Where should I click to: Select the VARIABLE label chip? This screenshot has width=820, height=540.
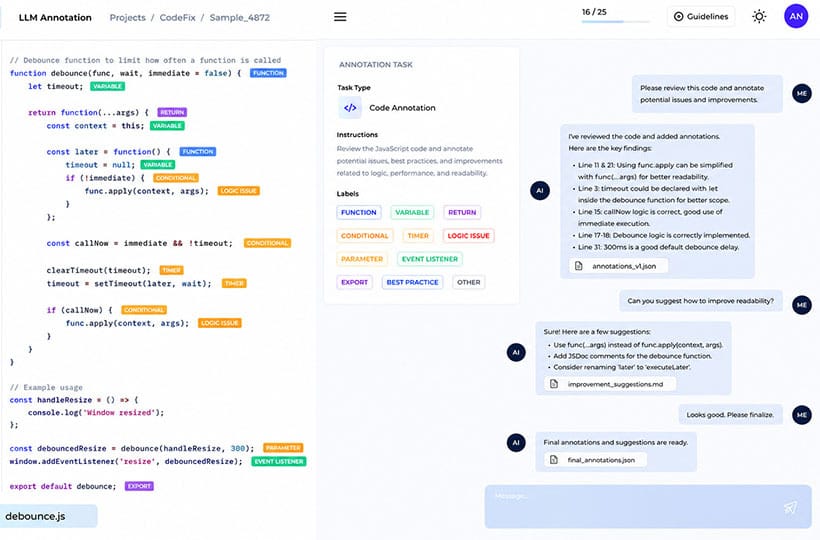[412, 212]
